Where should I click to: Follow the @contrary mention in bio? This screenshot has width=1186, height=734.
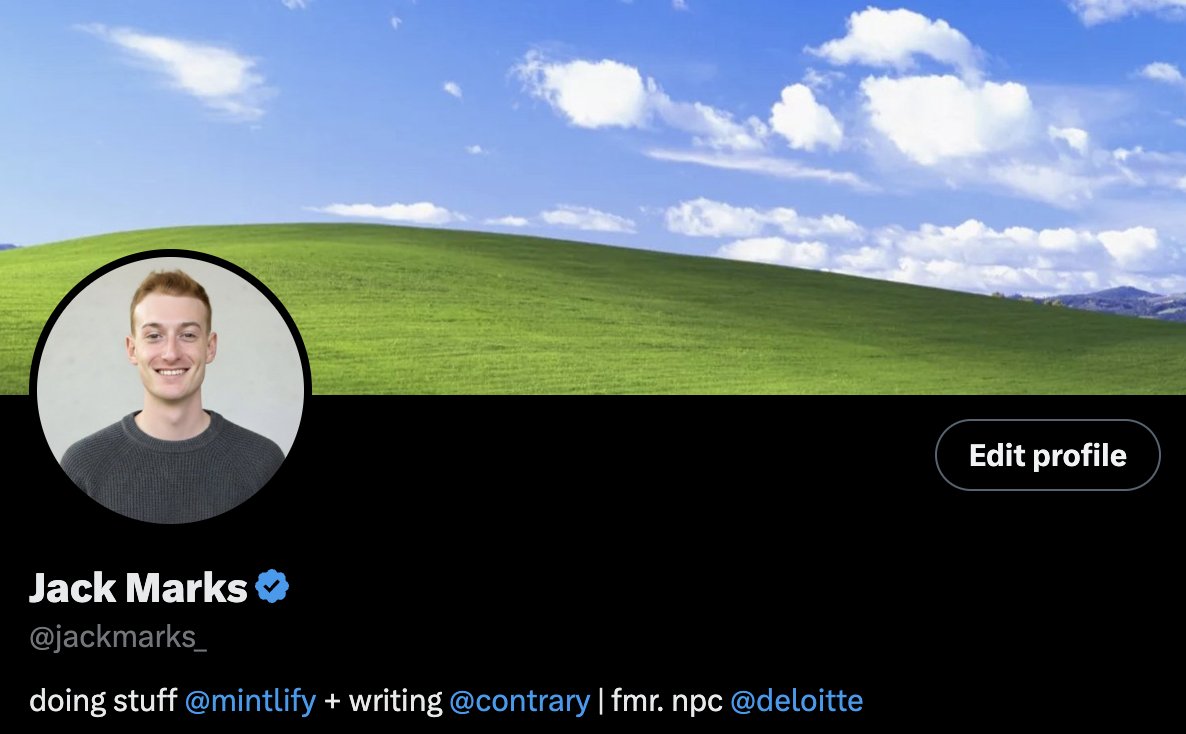click(x=520, y=701)
